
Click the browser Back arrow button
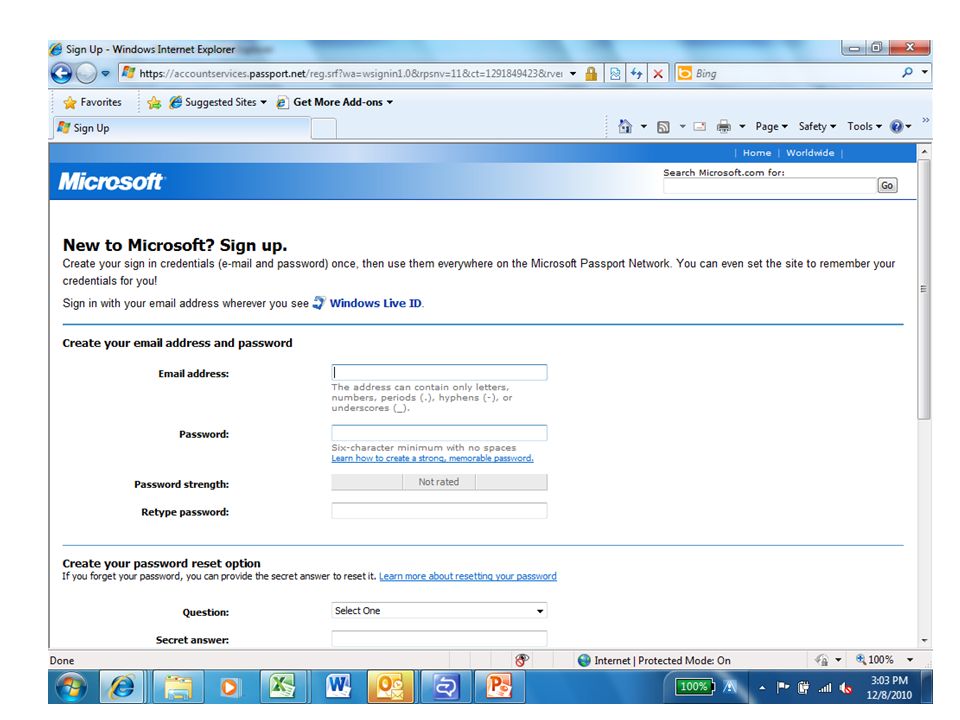61,73
